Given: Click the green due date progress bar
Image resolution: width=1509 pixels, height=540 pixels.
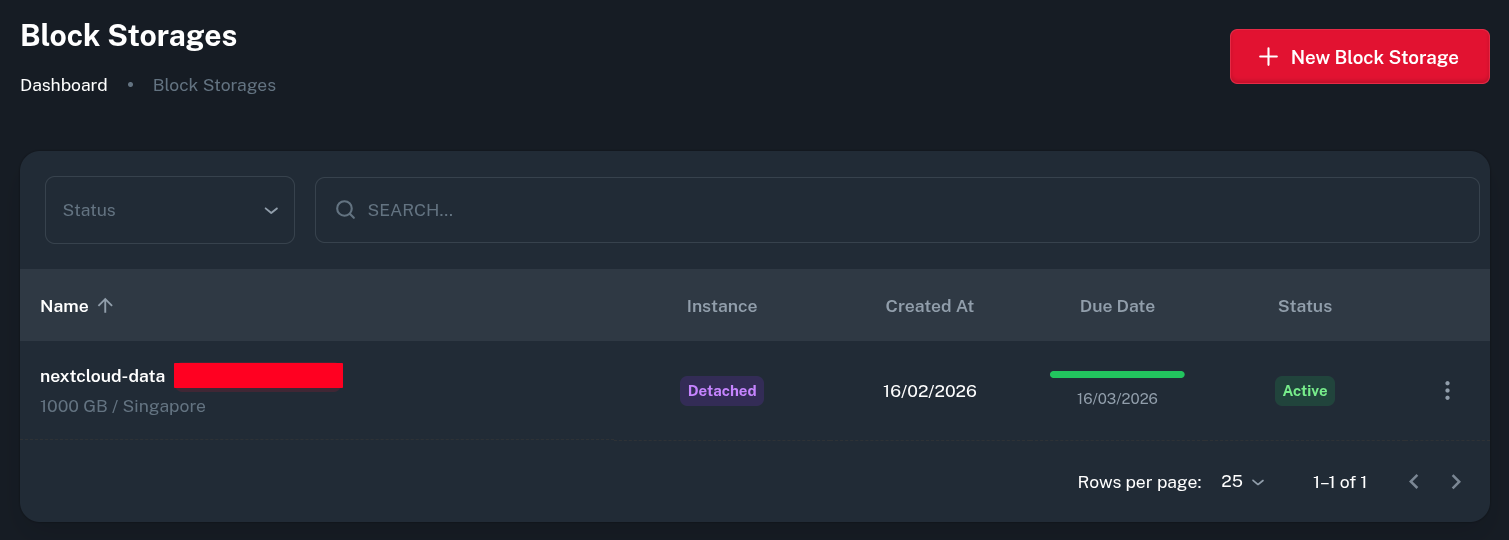Looking at the screenshot, I should click(1117, 374).
